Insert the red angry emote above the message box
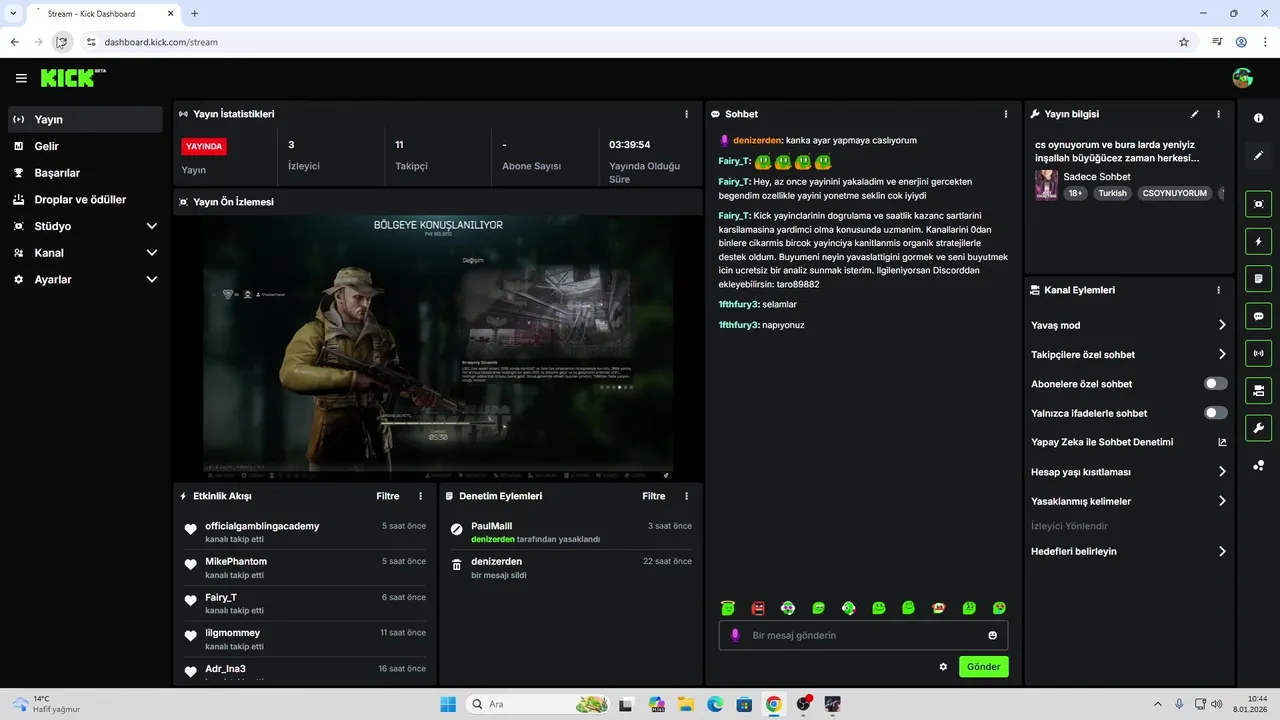The height and width of the screenshot is (720, 1280). [758, 607]
